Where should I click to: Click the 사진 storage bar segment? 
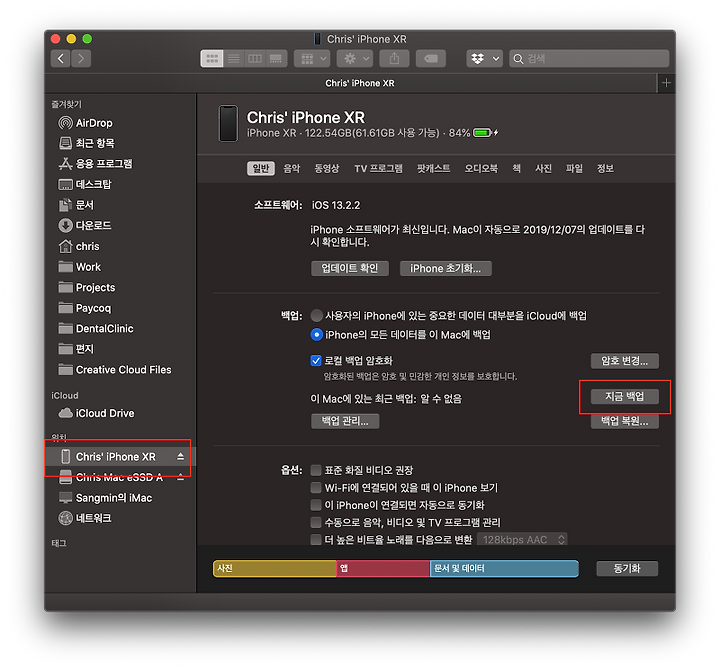(x=275, y=569)
